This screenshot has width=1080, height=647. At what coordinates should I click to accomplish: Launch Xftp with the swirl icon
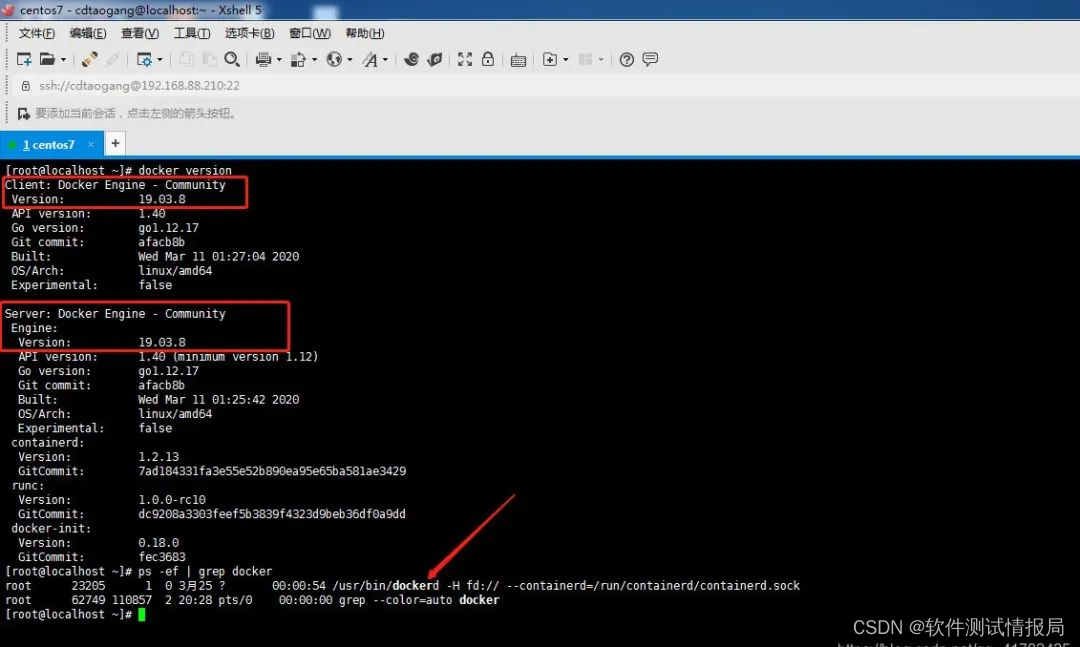[411, 59]
